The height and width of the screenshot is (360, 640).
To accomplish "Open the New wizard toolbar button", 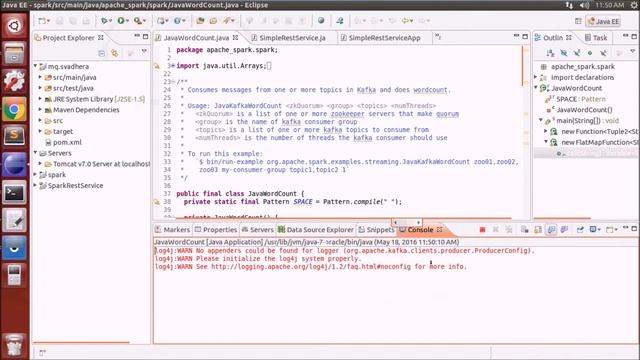I will (x=42, y=20).
